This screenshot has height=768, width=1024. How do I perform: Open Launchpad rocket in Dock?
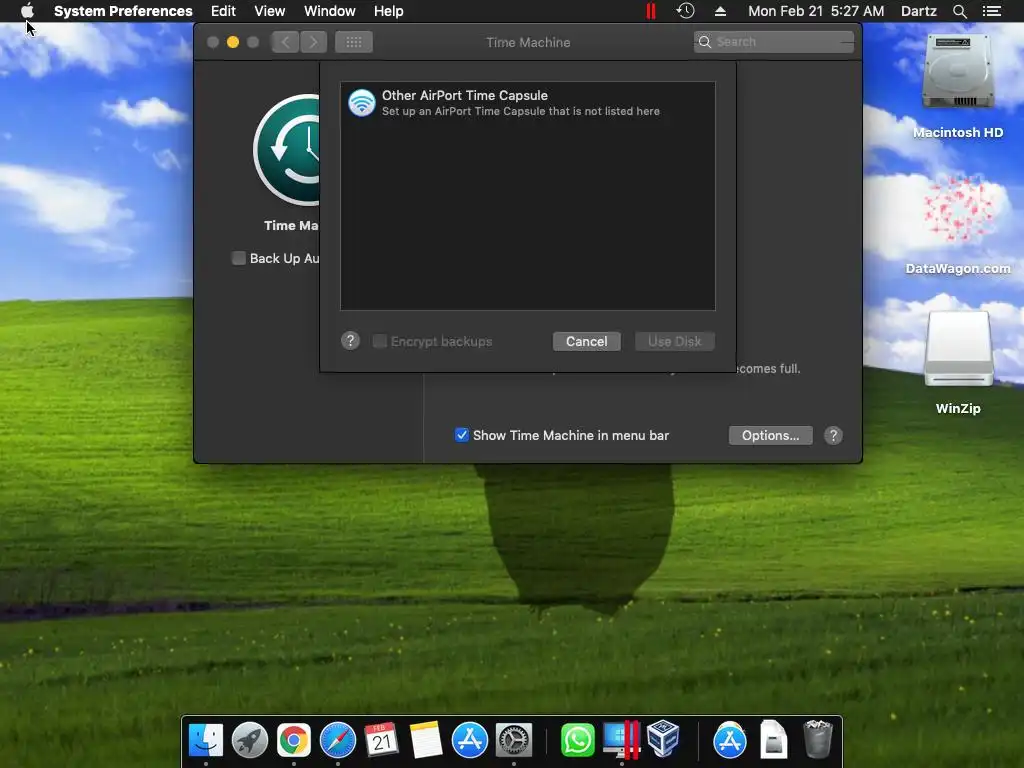click(249, 741)
